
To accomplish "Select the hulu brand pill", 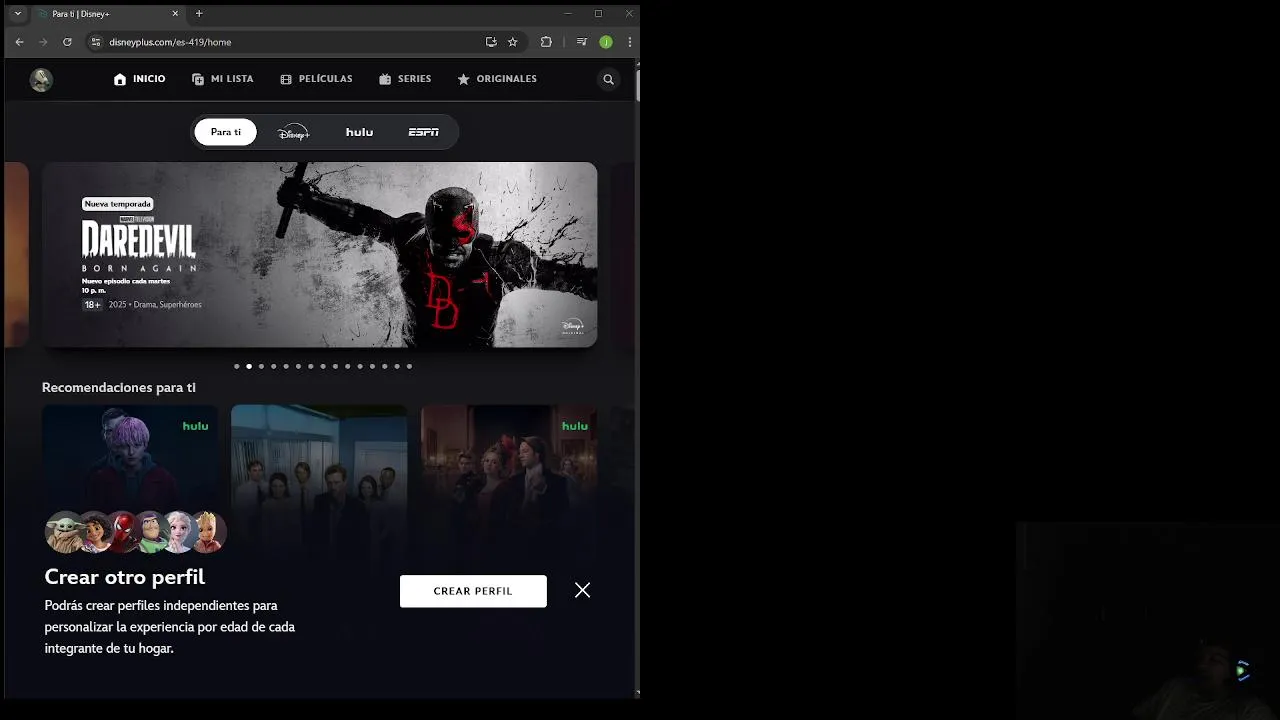I will point(359,132).
